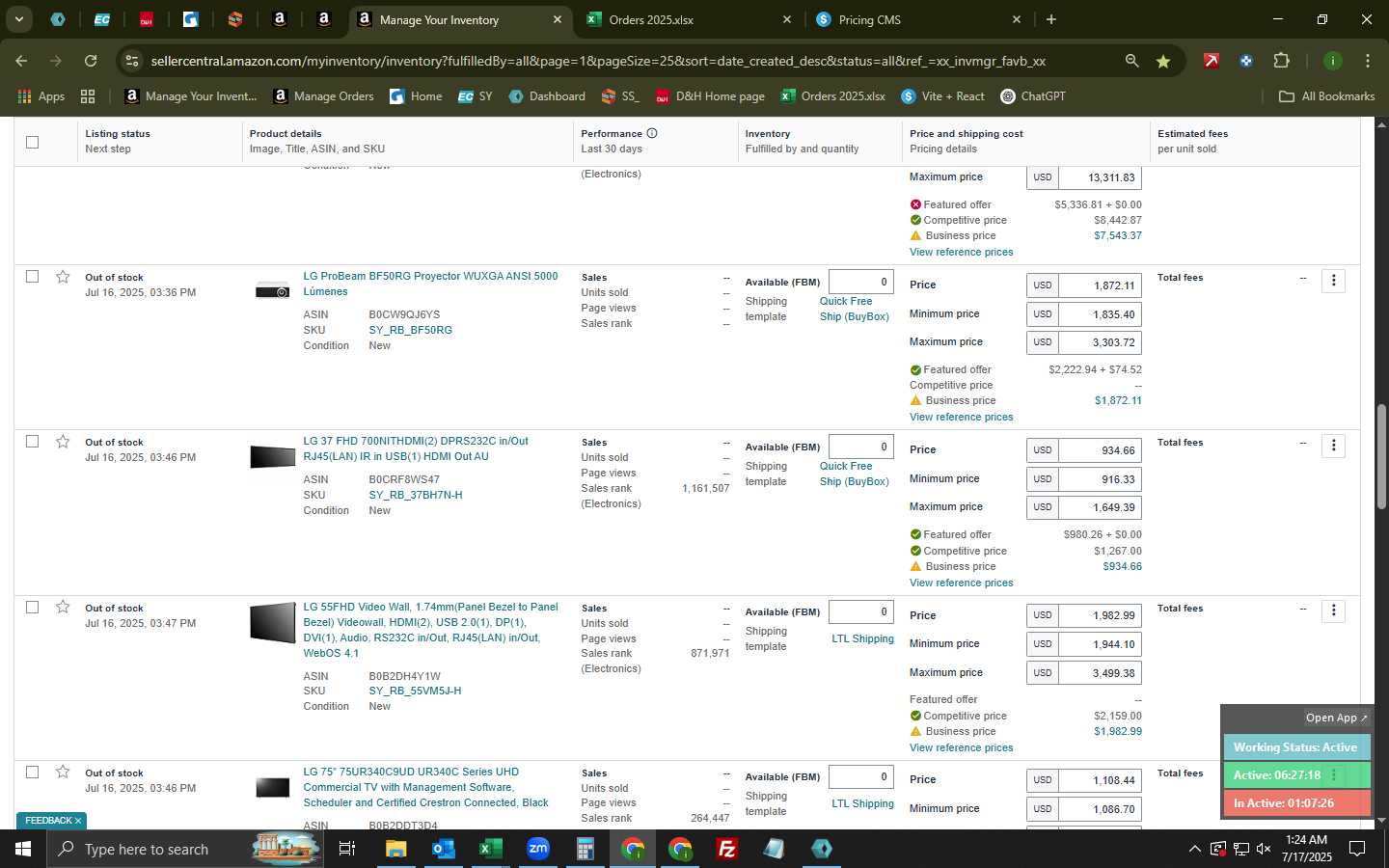Screen dimensions: 1389x868
Task: Click the LG 55FHD Video Wall thumbnail
Action: [x=272, y=622]
